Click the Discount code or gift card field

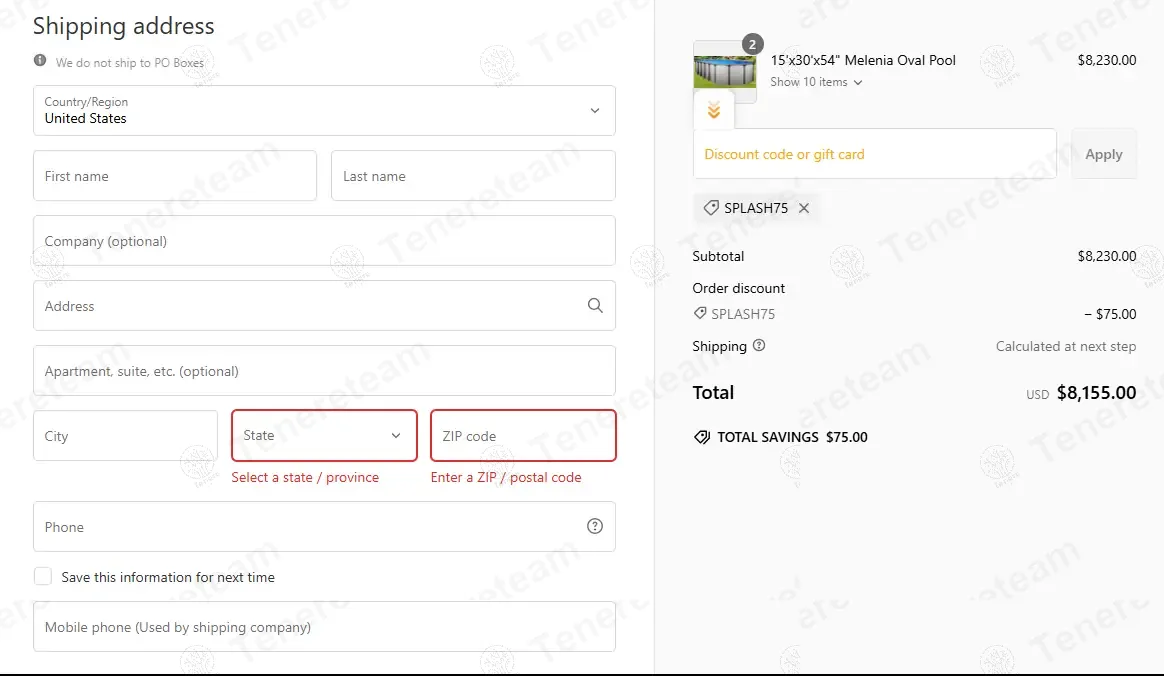(874, 154)
